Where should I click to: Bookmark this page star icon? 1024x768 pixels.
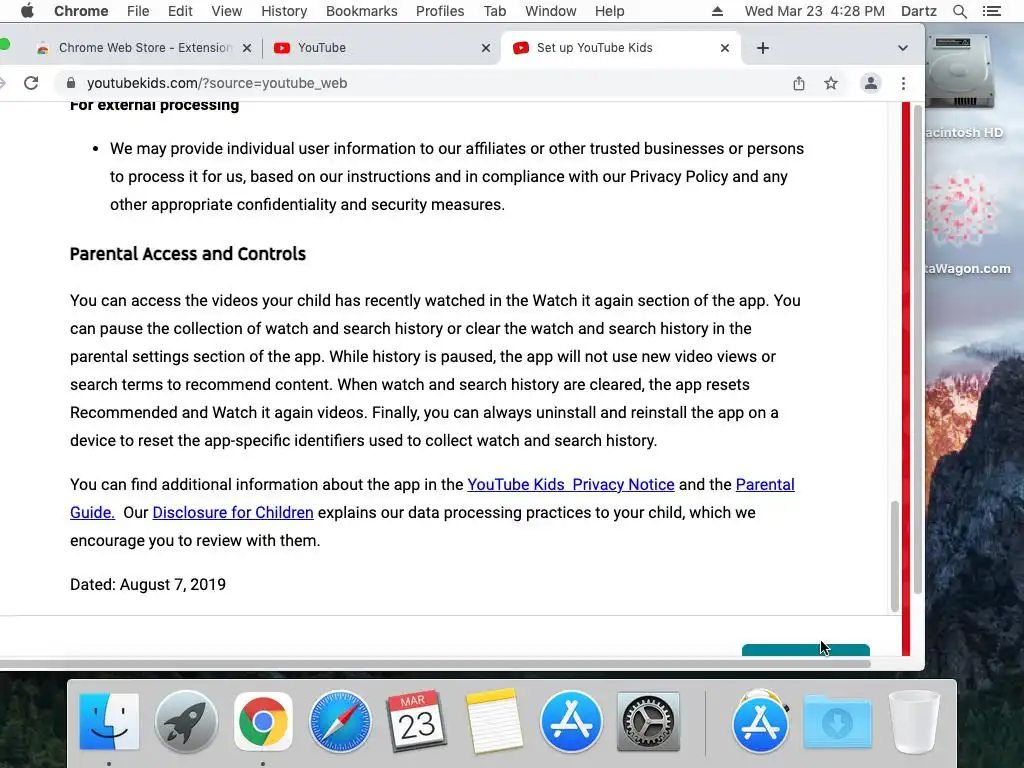tap(831, 83)
